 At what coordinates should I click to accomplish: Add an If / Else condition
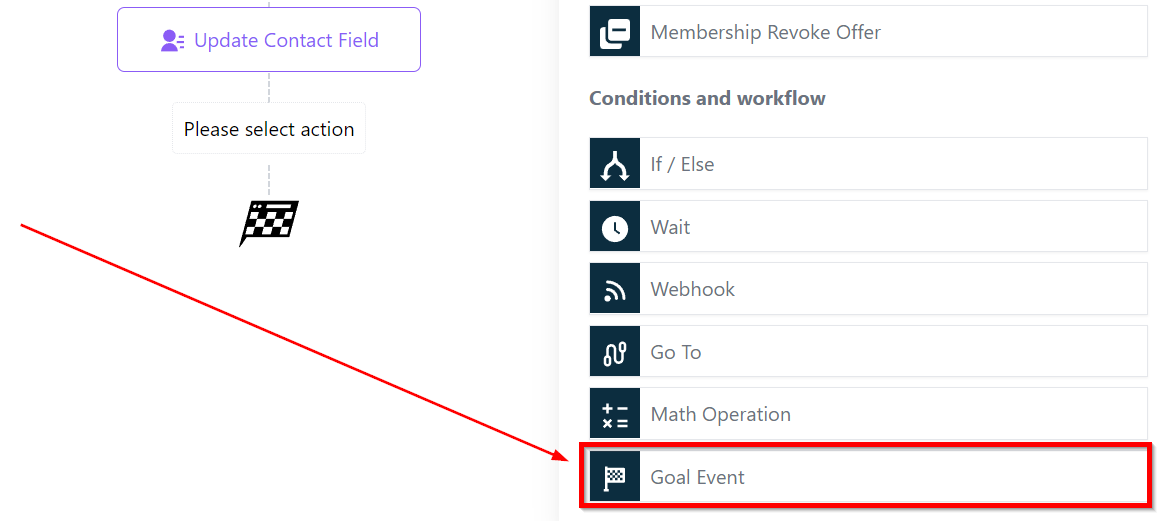(x=682, y=164)
